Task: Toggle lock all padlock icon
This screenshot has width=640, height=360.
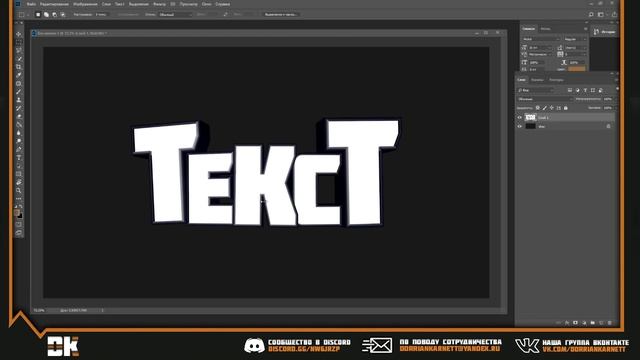Action: pyautogui.click(x=566, y=108)
